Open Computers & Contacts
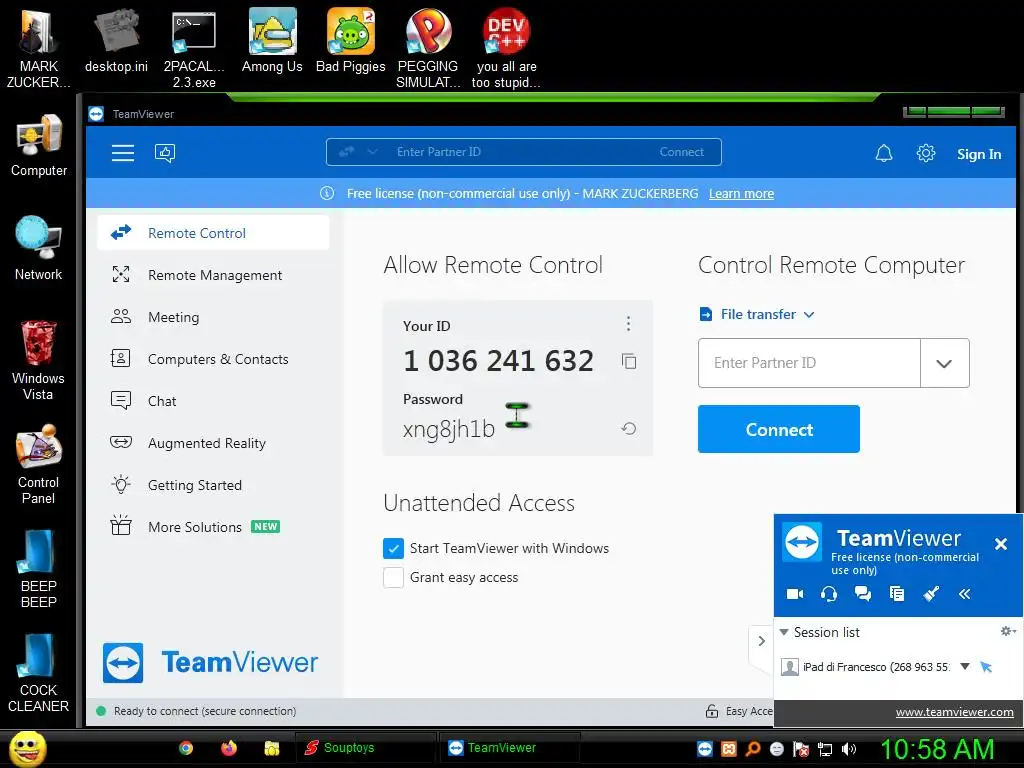This screenshot has height=768, width=1024. [213, 359]
